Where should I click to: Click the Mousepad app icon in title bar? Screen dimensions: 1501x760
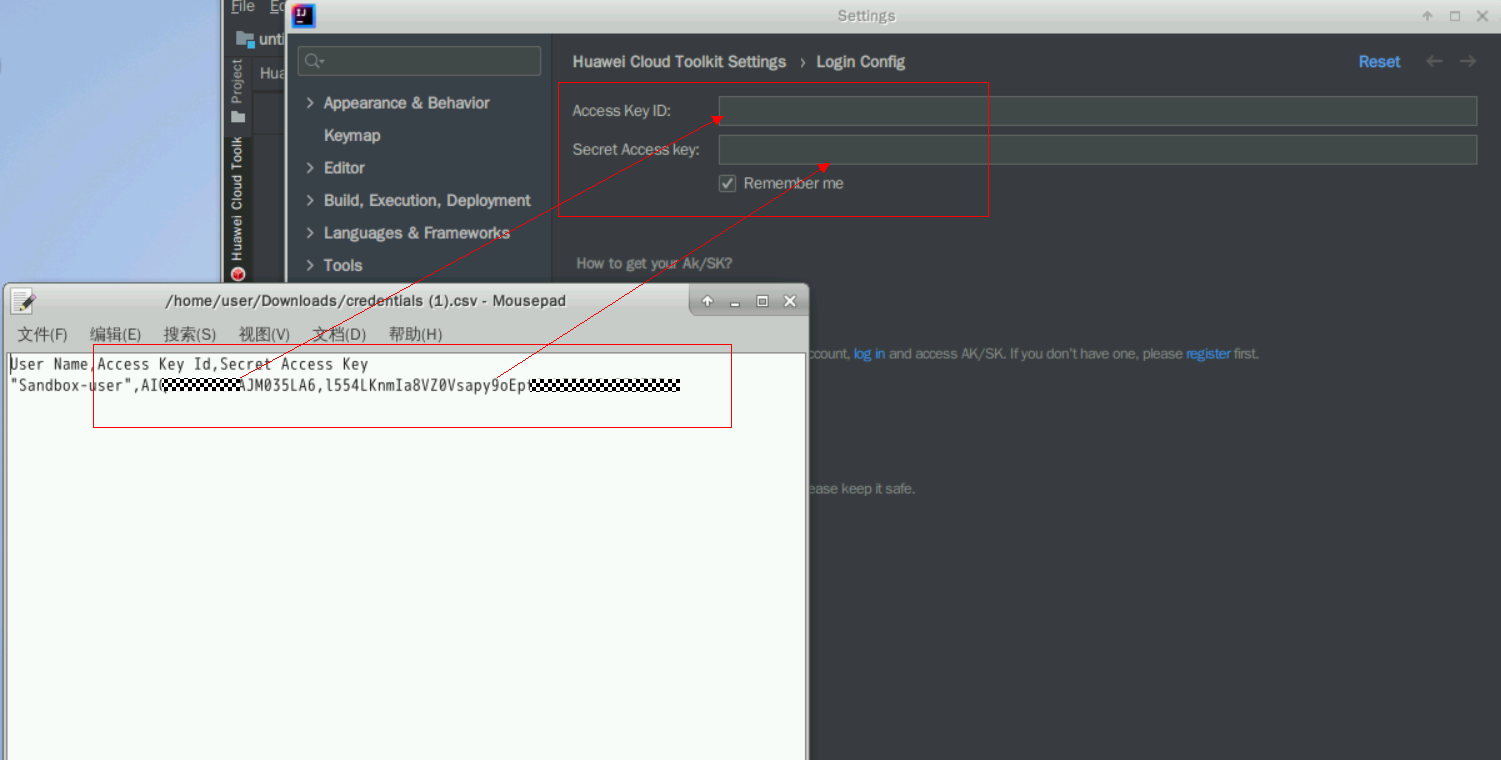pyautogui.click(x=23, y=301)
